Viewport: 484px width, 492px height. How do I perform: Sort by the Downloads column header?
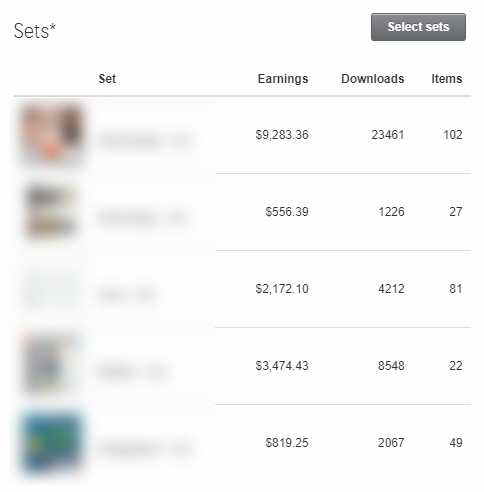(372, 79)
